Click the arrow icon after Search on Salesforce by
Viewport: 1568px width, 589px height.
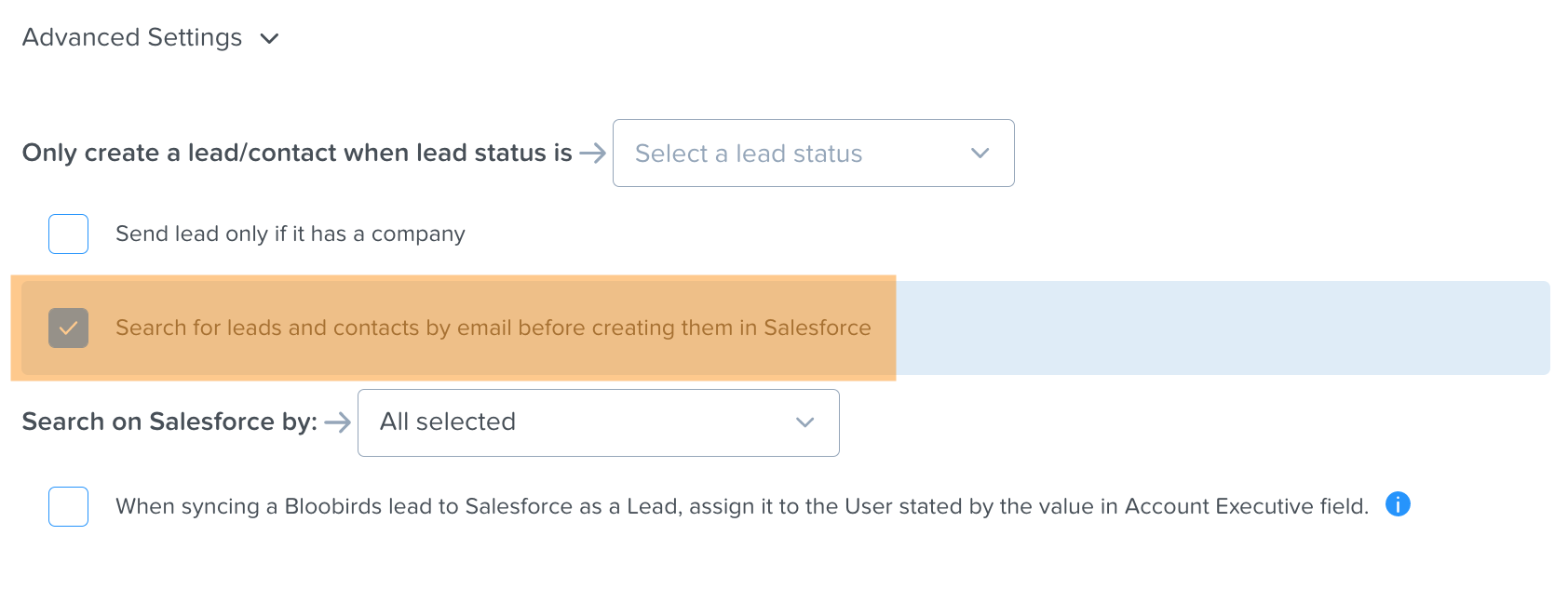[337, 422]
